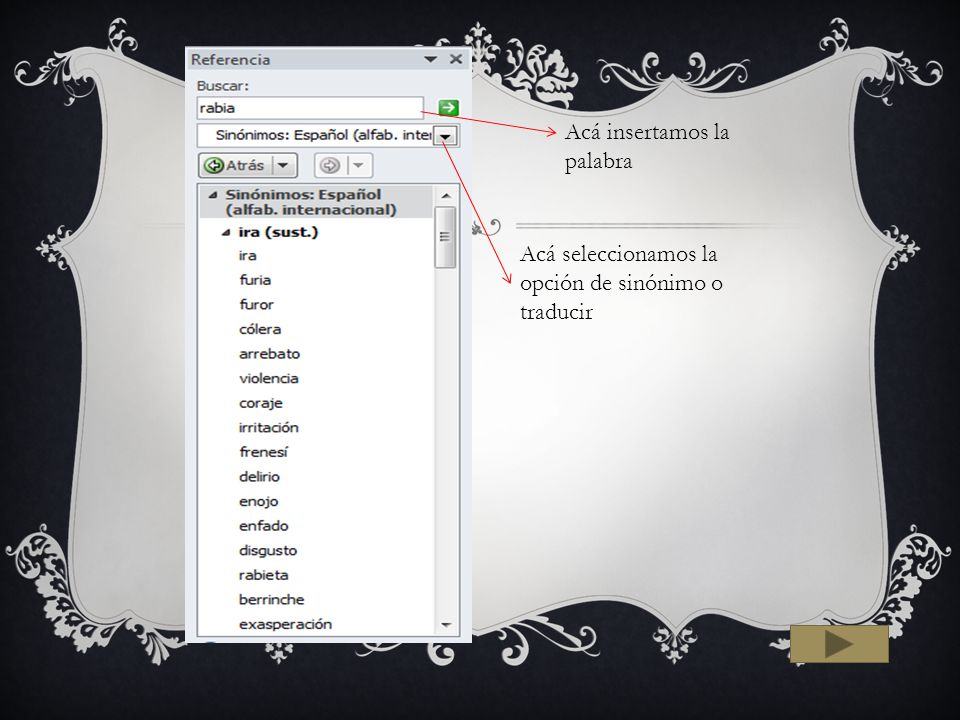Open the forward history dropdown arrow
The width and height of the screenshot is (960, 720).
(359, 165)
